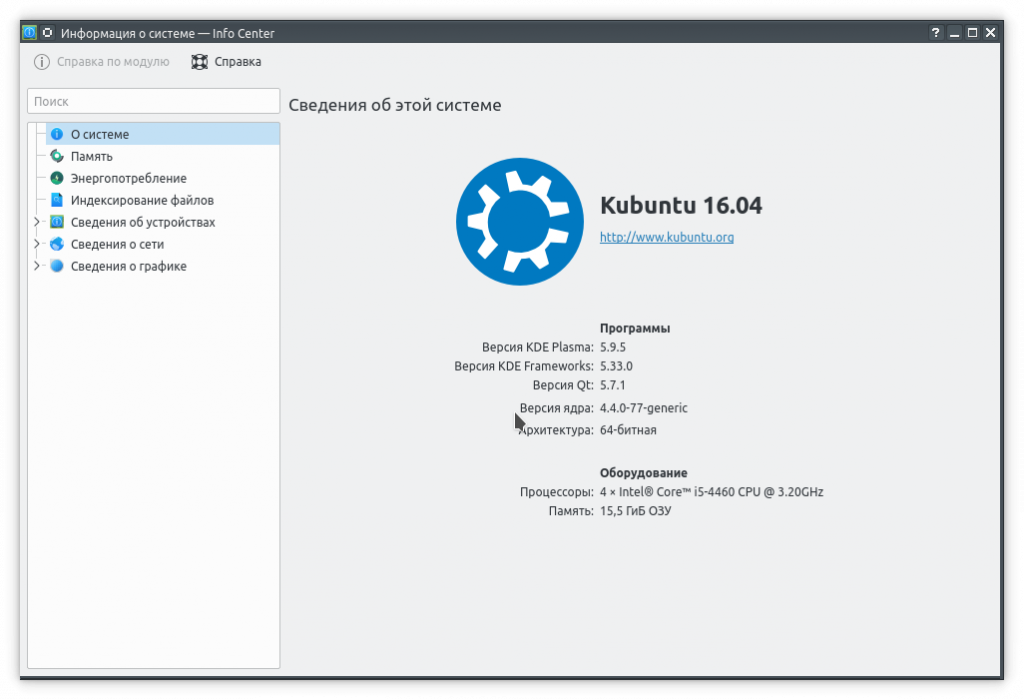Click the Сведения об этой системе heading
The width and height of the screenshot is (1024, 700).
(395, 105)
